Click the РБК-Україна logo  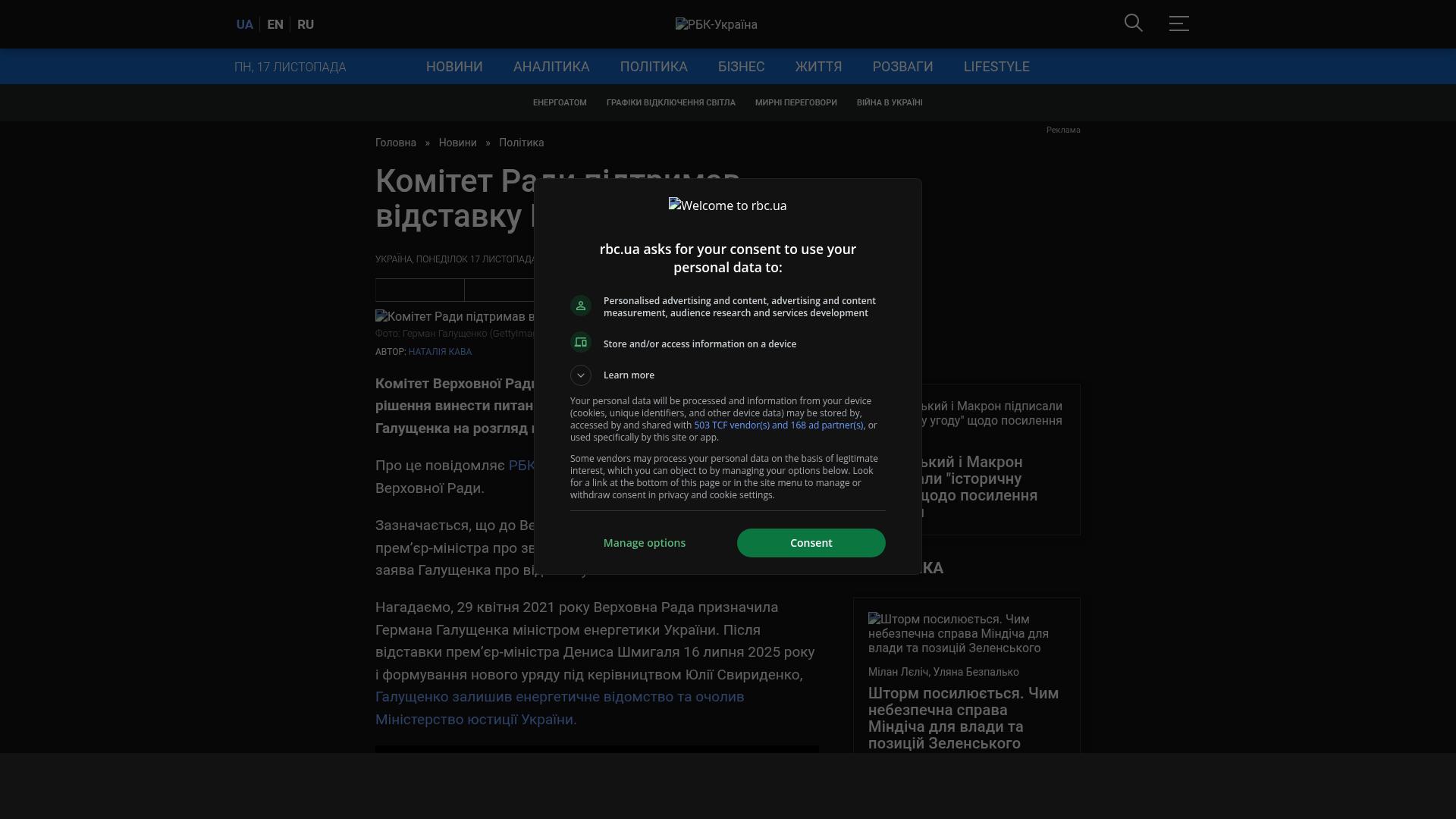click(716, 24)
